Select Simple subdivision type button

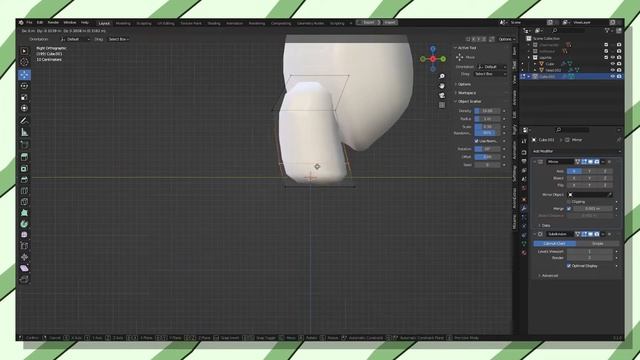click(x=598, y=244)
